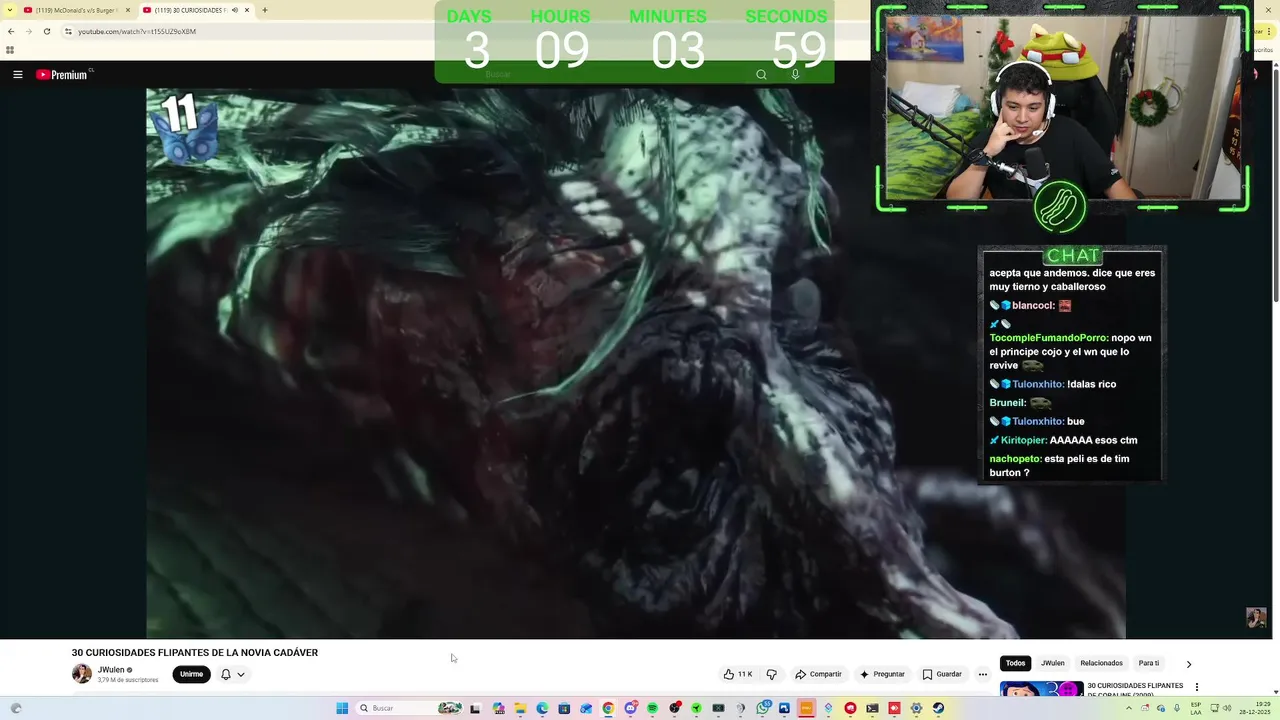Click the Unirme join button
The image size is (1280, 720).
[191, 674]
